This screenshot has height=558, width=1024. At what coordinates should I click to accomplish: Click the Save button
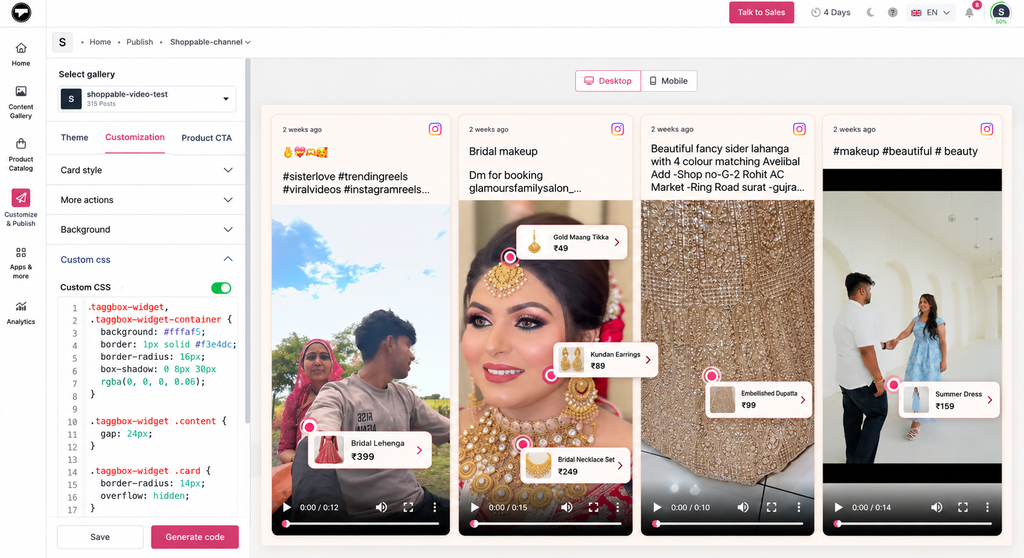[100, 537]
